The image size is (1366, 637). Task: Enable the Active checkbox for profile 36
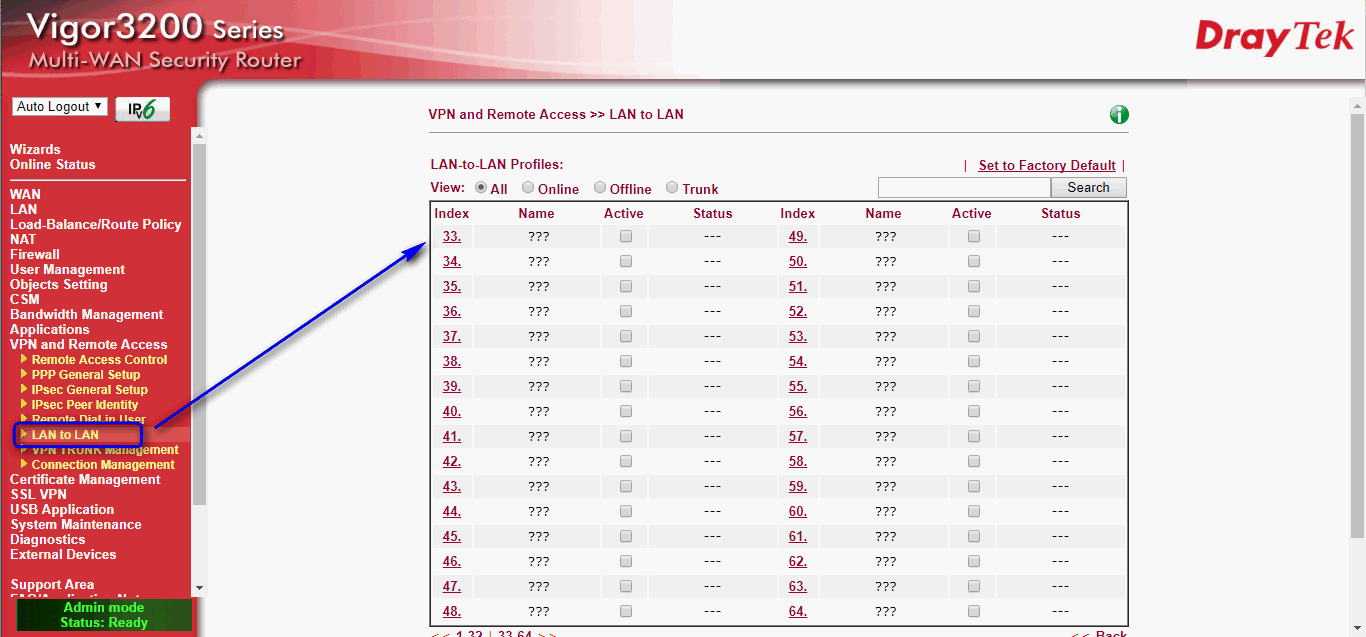pos(626,312)
